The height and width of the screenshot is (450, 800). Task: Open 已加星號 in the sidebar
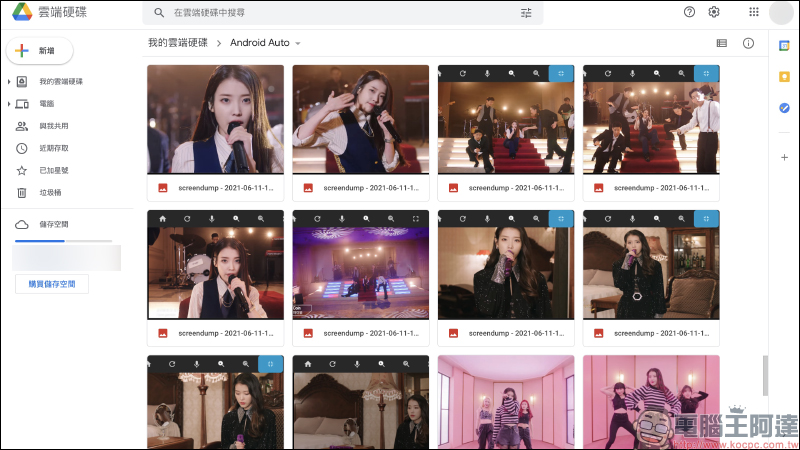point(54,170)
